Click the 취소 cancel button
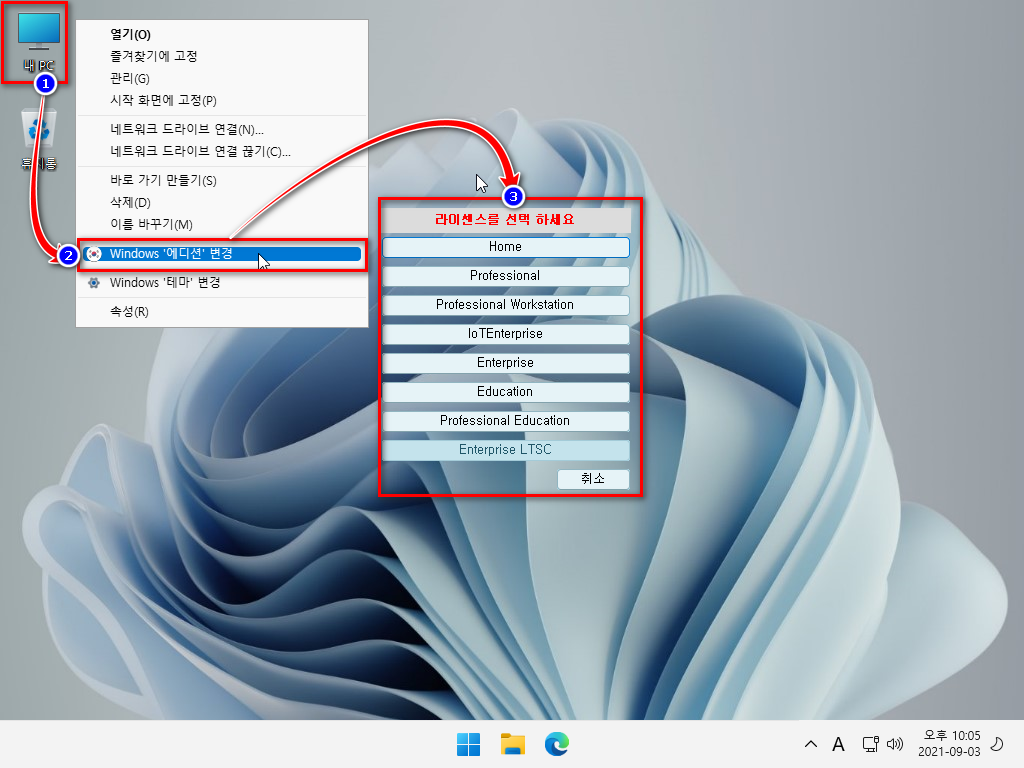The image size is (1024, 768). 593,479
